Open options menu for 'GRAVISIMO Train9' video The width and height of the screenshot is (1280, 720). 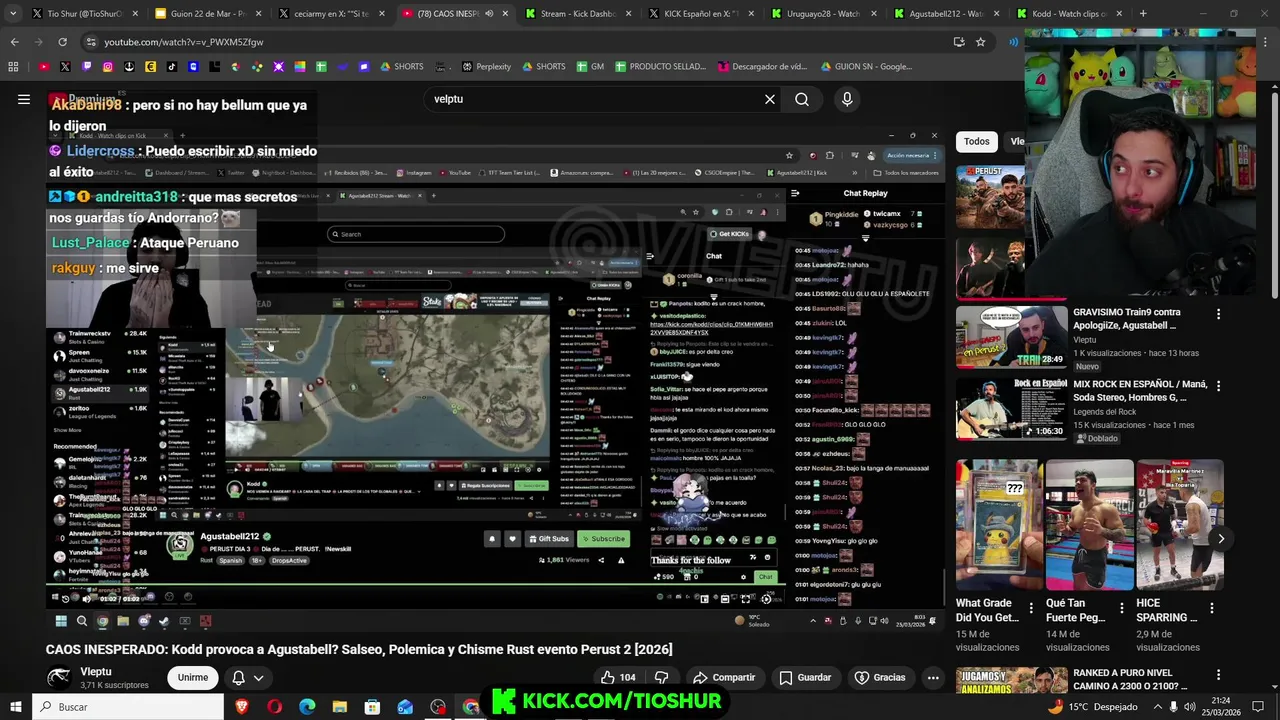[x=1218, y=314]
